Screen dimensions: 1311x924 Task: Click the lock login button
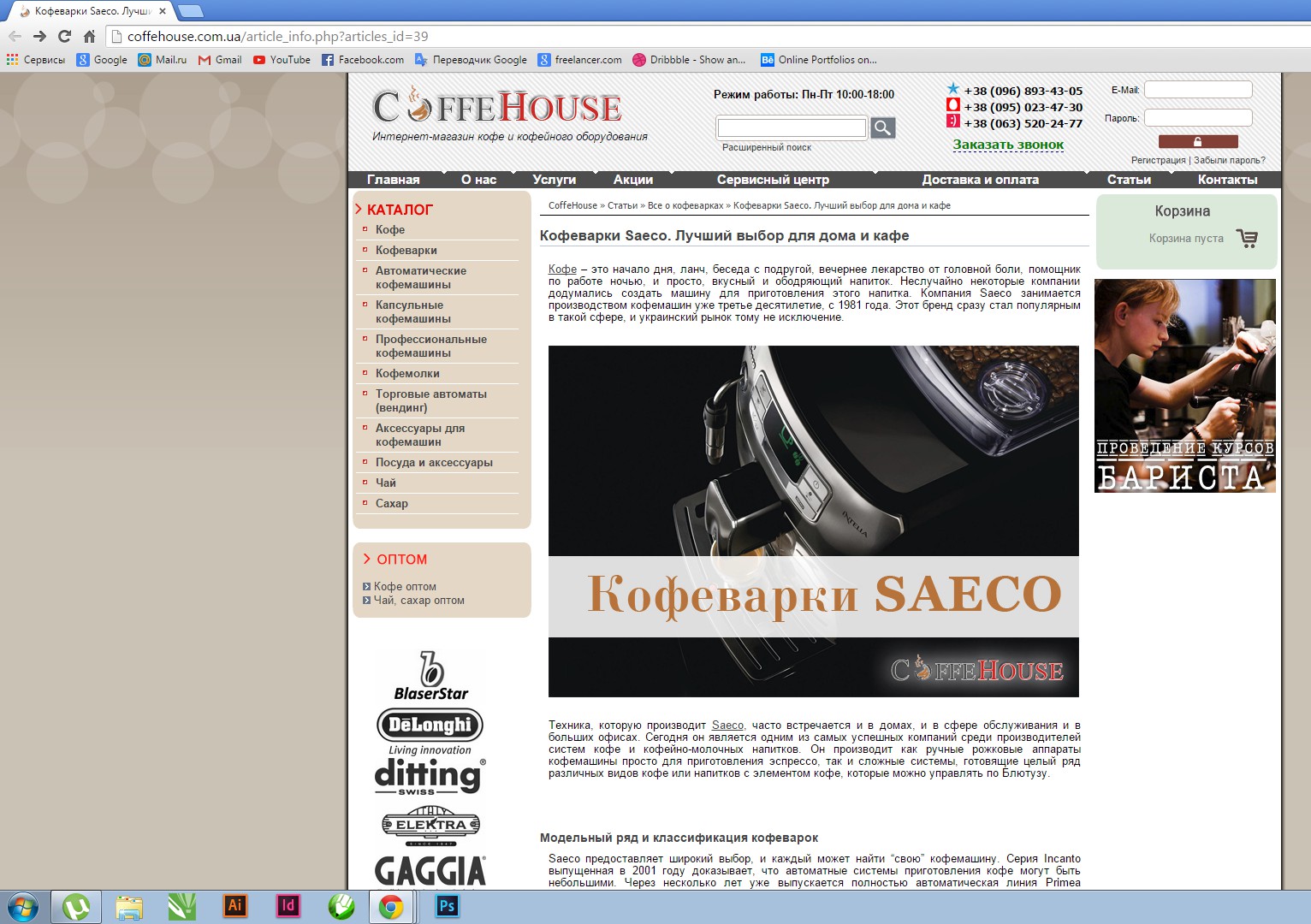[x=1198, y=142]
